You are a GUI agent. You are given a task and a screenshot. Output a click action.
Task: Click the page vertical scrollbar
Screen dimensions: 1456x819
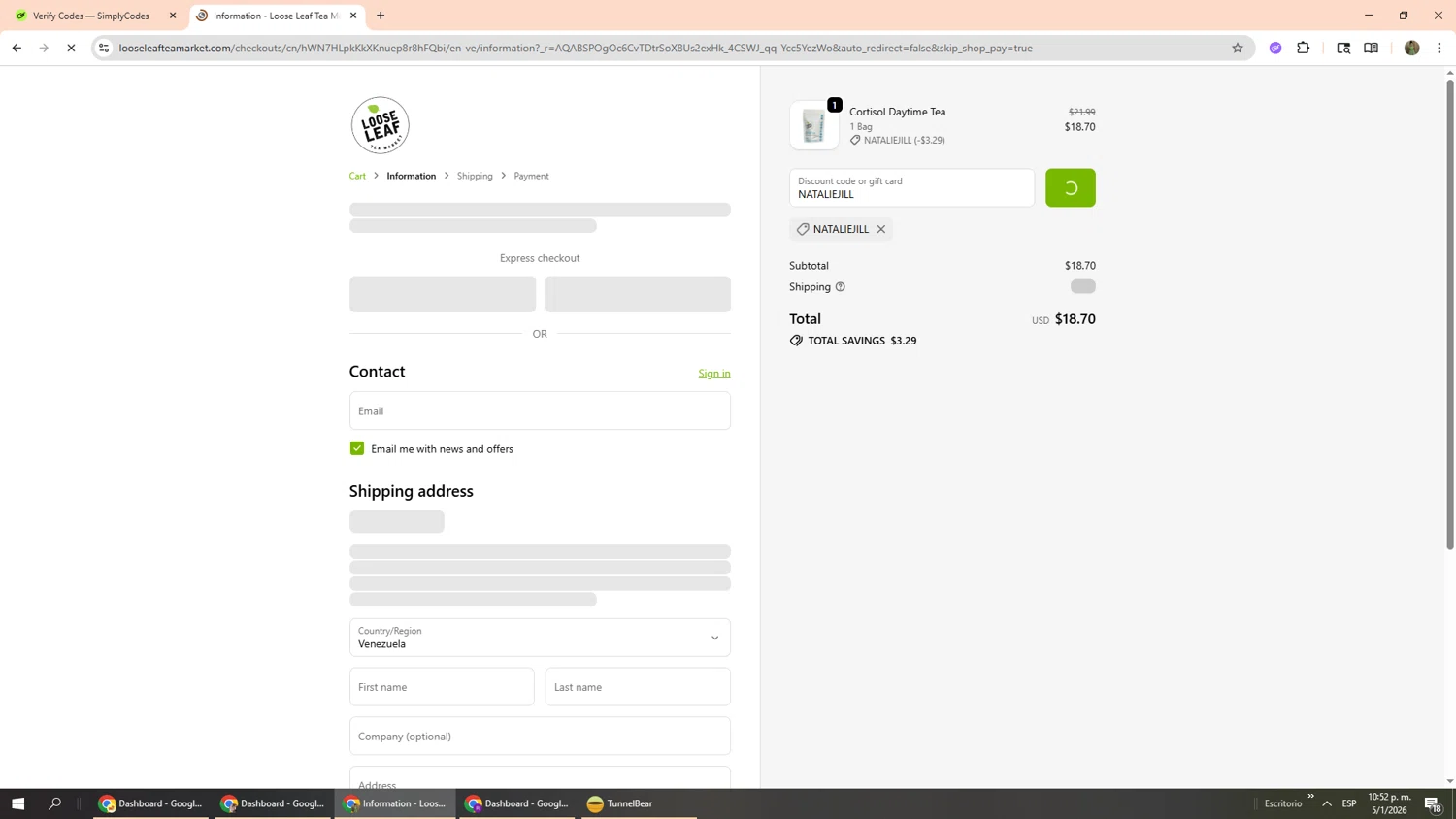pos(1450,313)
